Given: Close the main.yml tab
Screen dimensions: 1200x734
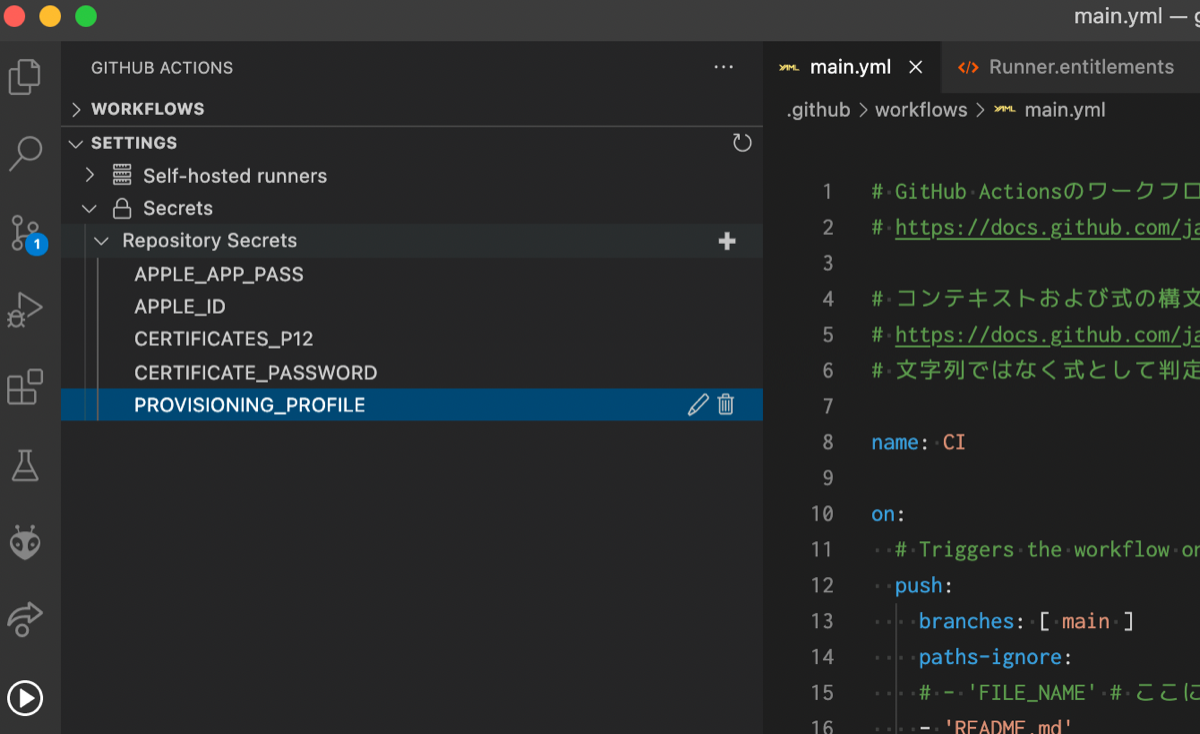Looking at the screenshot, I should pos(915,68).
